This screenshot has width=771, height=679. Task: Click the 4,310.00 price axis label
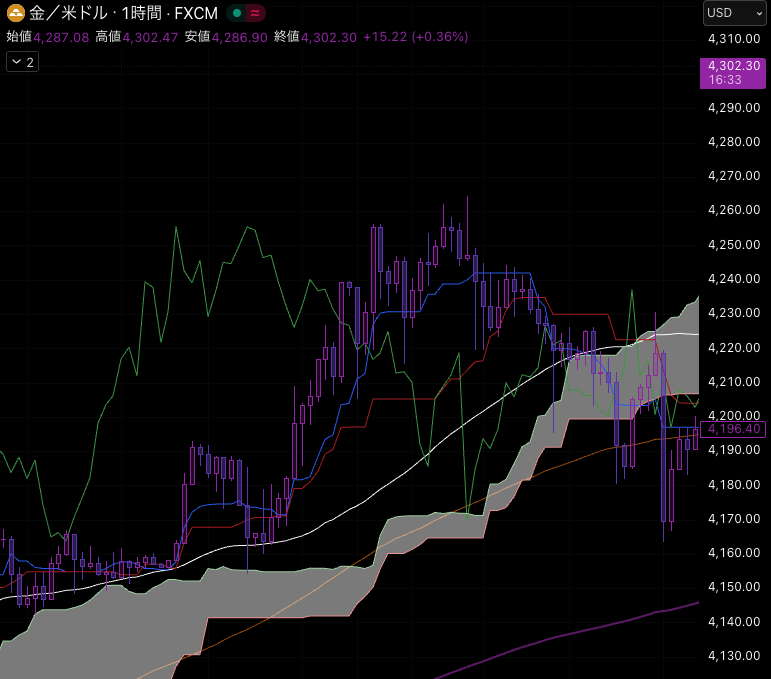click(734, 39)
